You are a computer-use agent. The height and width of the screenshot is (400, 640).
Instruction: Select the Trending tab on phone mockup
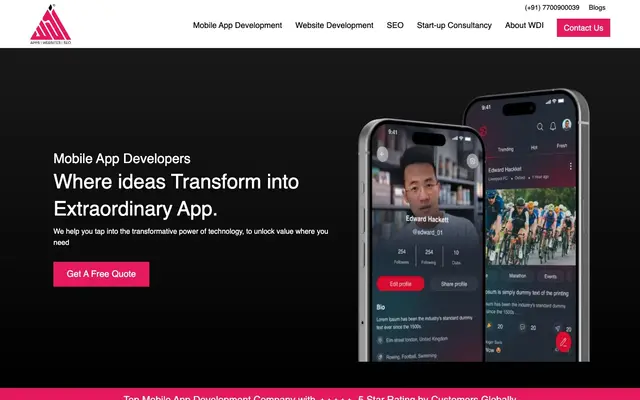(505, 149)
